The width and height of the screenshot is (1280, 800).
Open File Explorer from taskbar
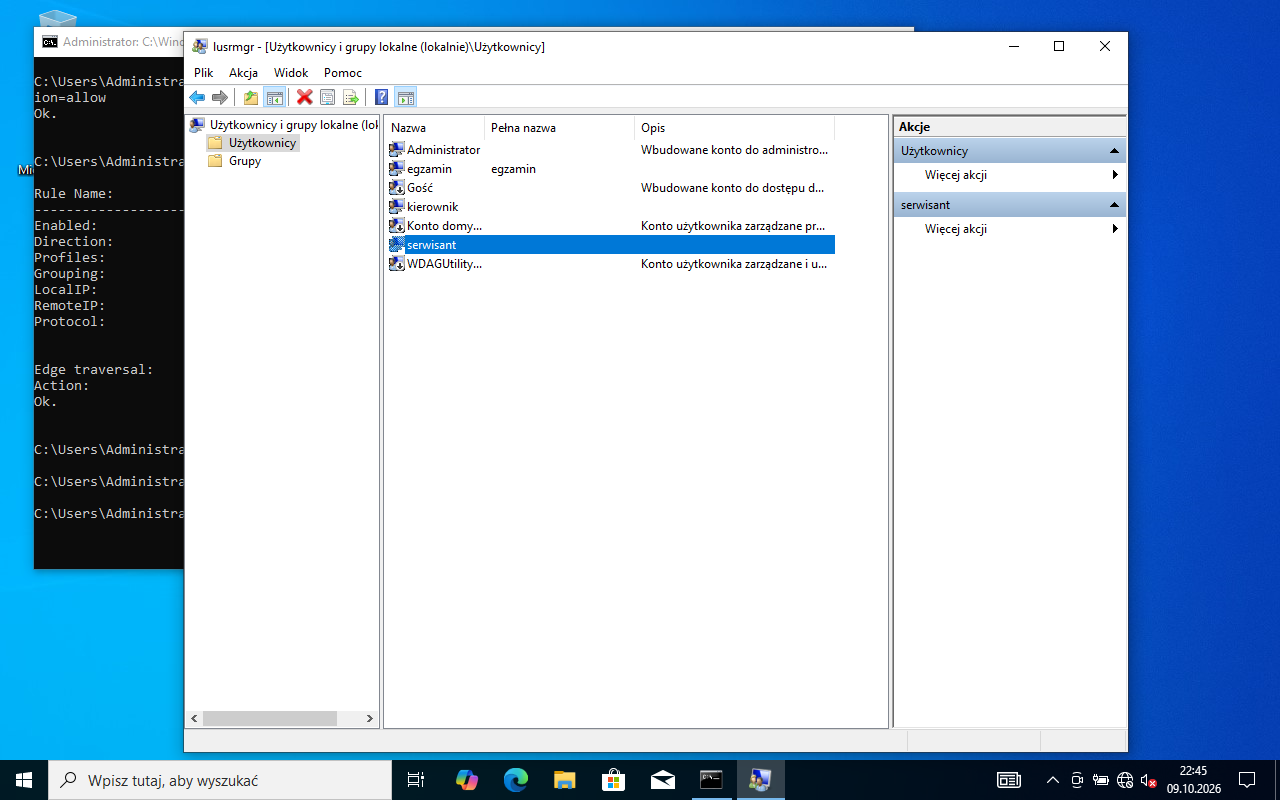(564, 780)
